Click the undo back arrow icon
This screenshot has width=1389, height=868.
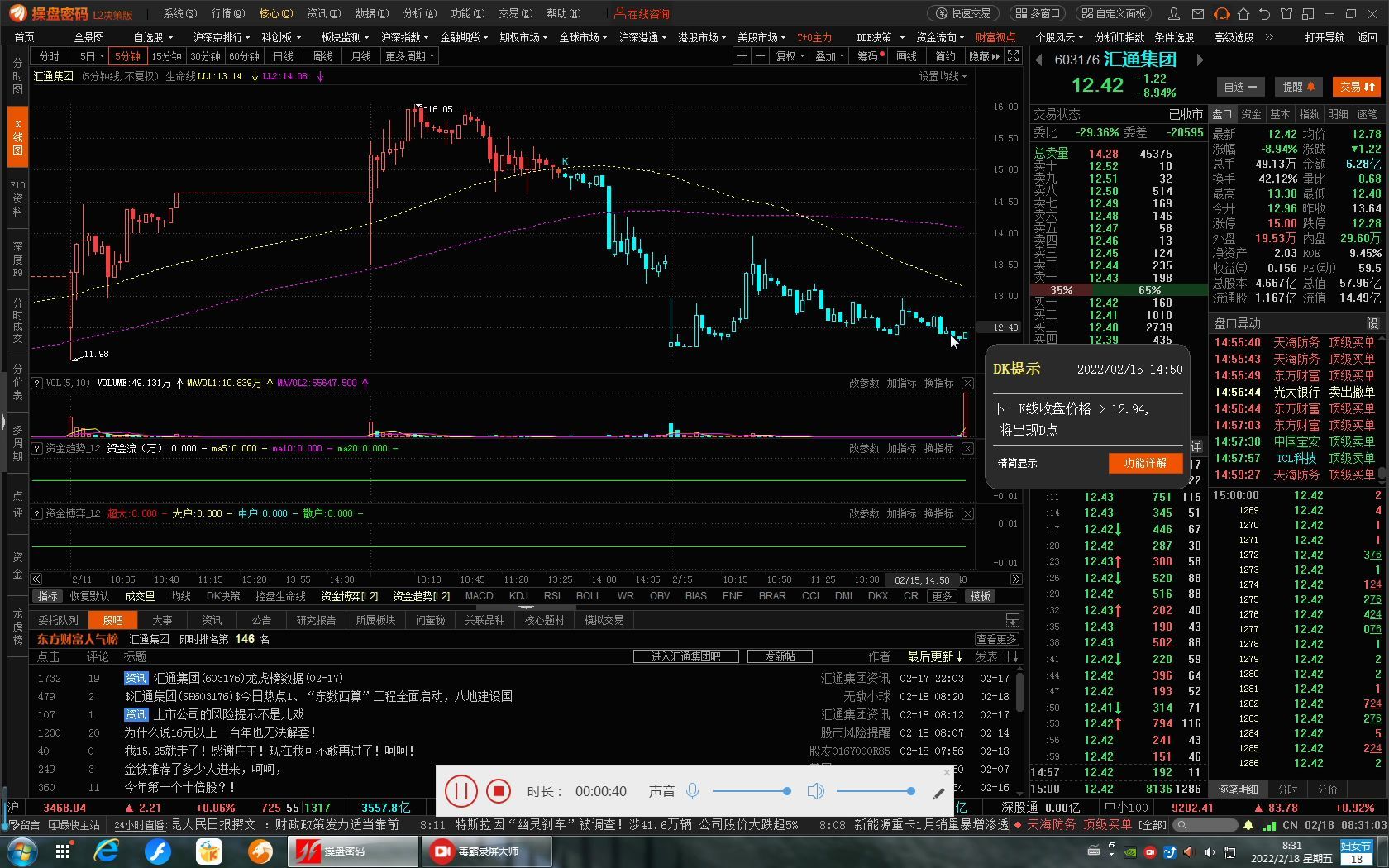tap(1264, 13)
